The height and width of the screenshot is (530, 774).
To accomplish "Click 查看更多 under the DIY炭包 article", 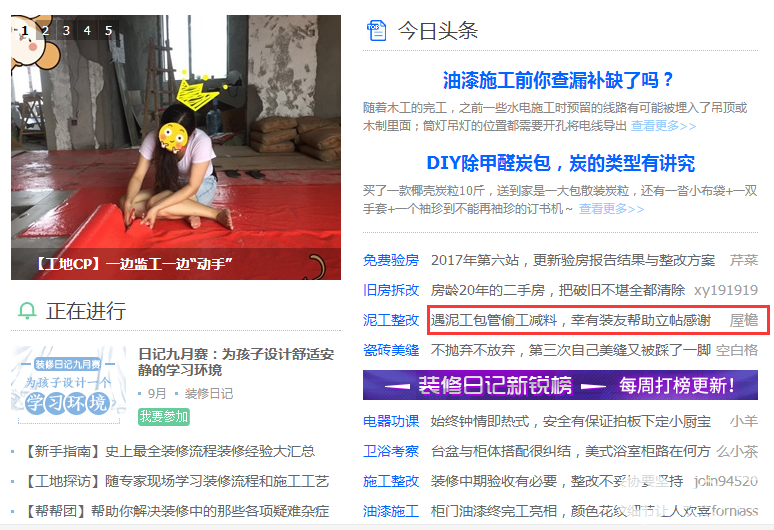I will pos(611,209).
